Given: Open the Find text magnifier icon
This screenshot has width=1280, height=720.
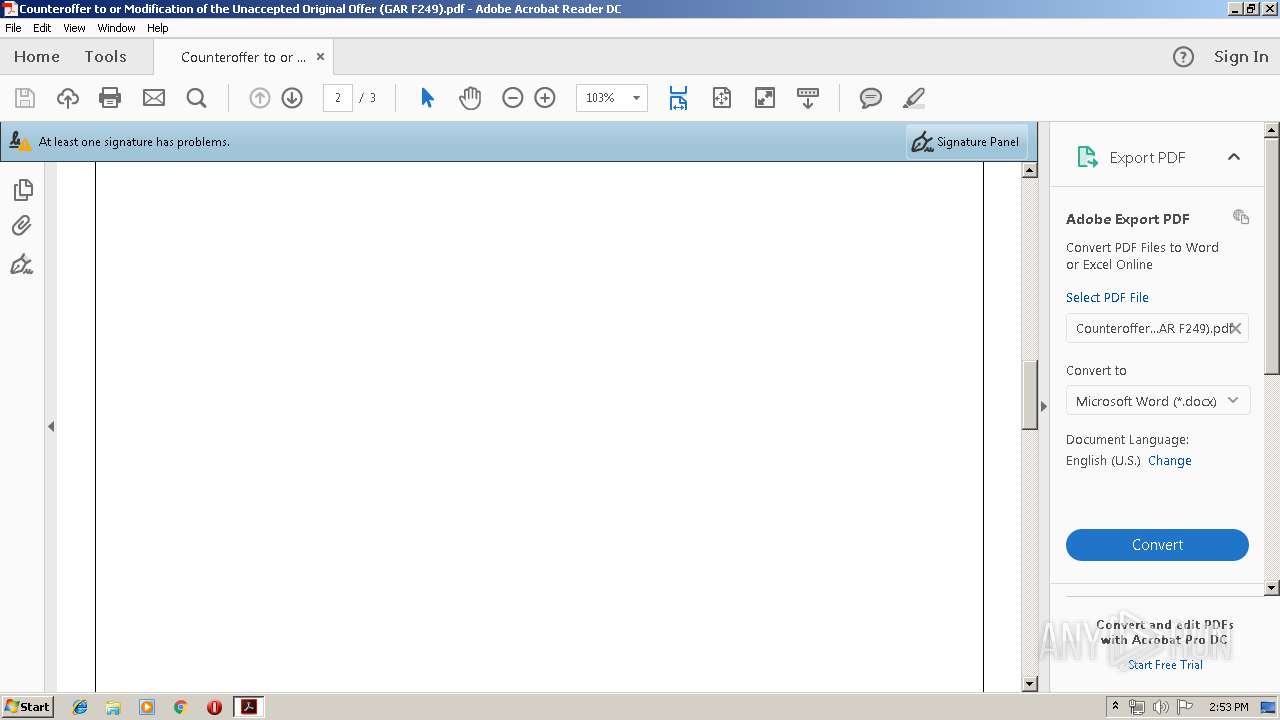Looking at the screenshot, I should click(x=197, y=98).
